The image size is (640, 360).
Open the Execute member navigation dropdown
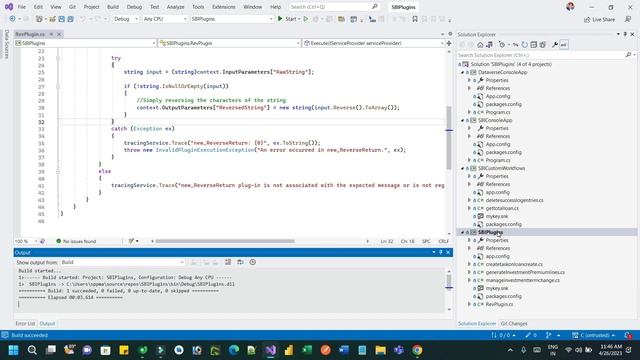pyautogui.click(x=373, y=43)
